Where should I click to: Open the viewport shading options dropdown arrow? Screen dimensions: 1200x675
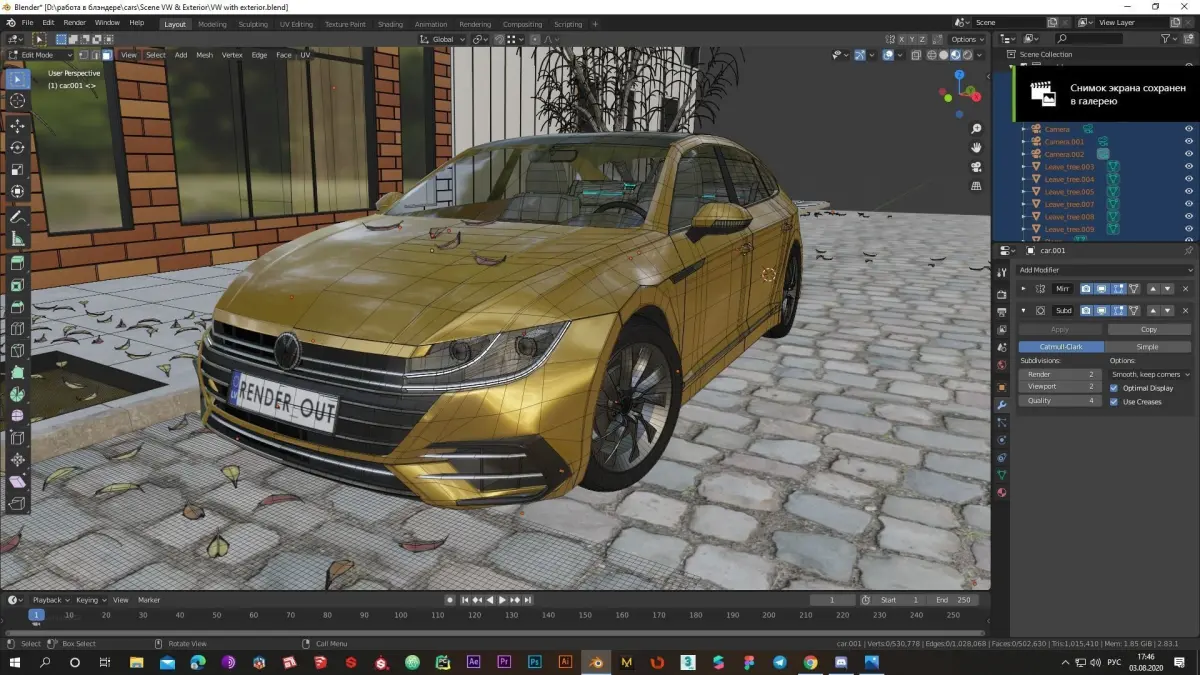981,55
